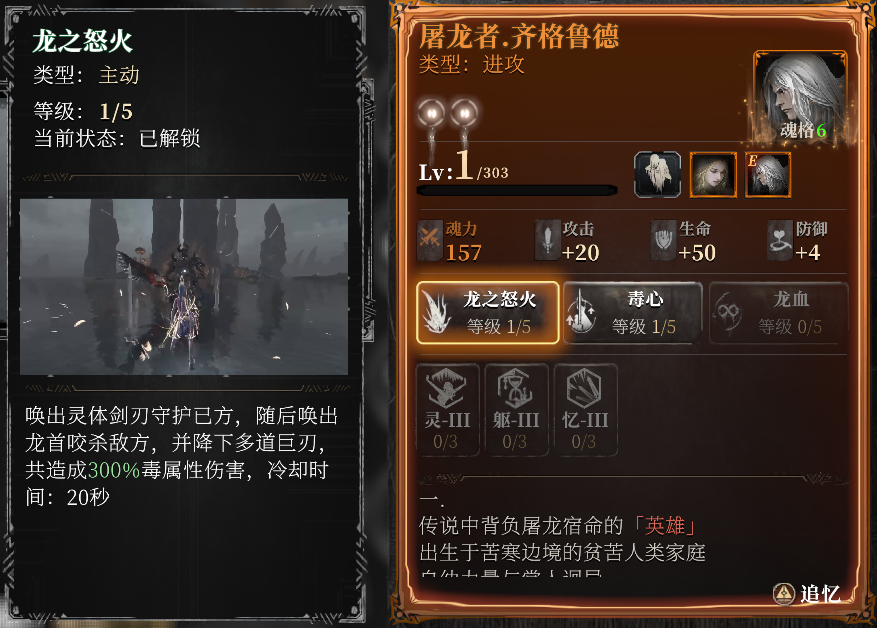Select the white-haired figure skin thumbnail
877x628 pixels.
(657, 174)
